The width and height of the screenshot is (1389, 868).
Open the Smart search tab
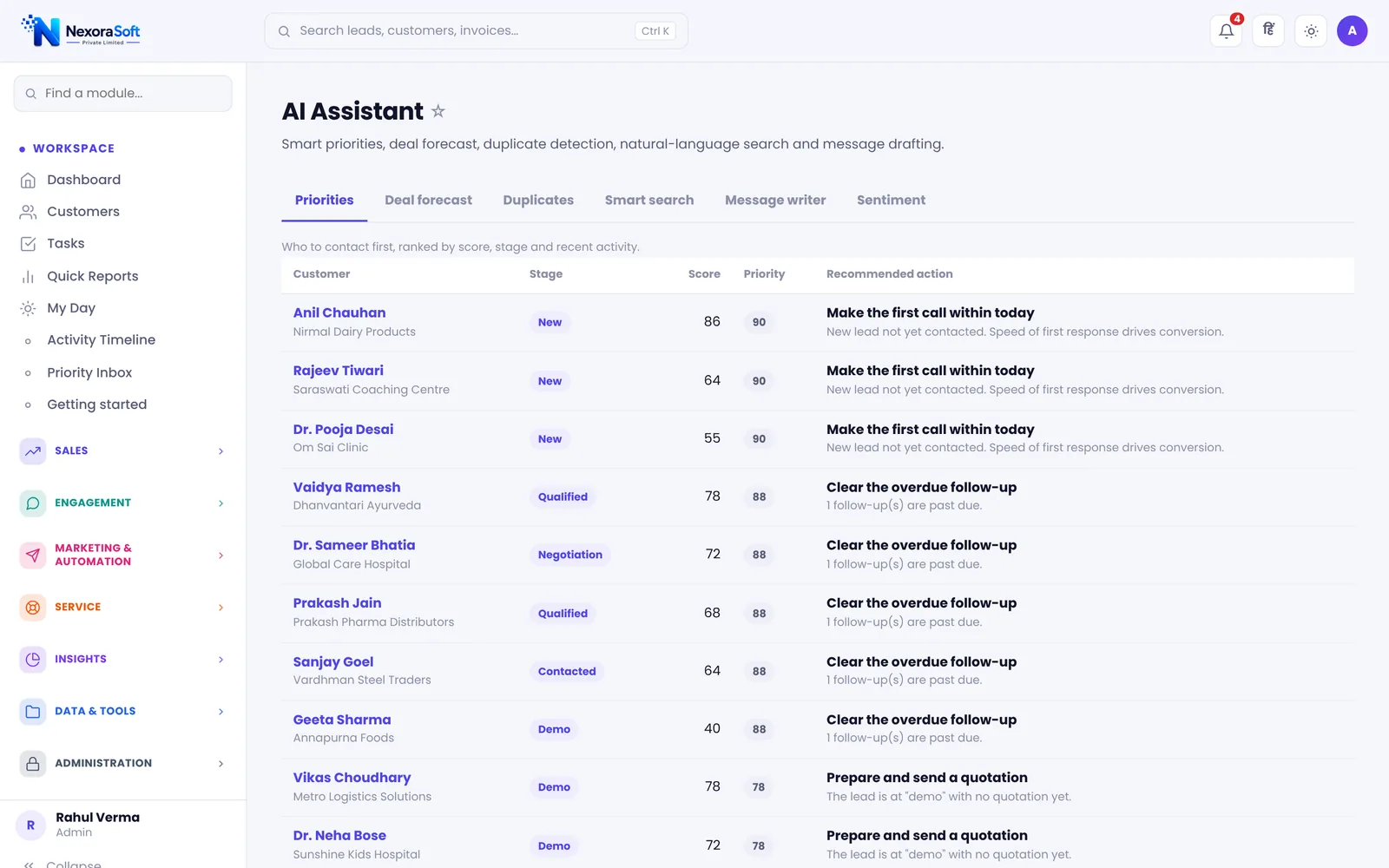point(649,201)
